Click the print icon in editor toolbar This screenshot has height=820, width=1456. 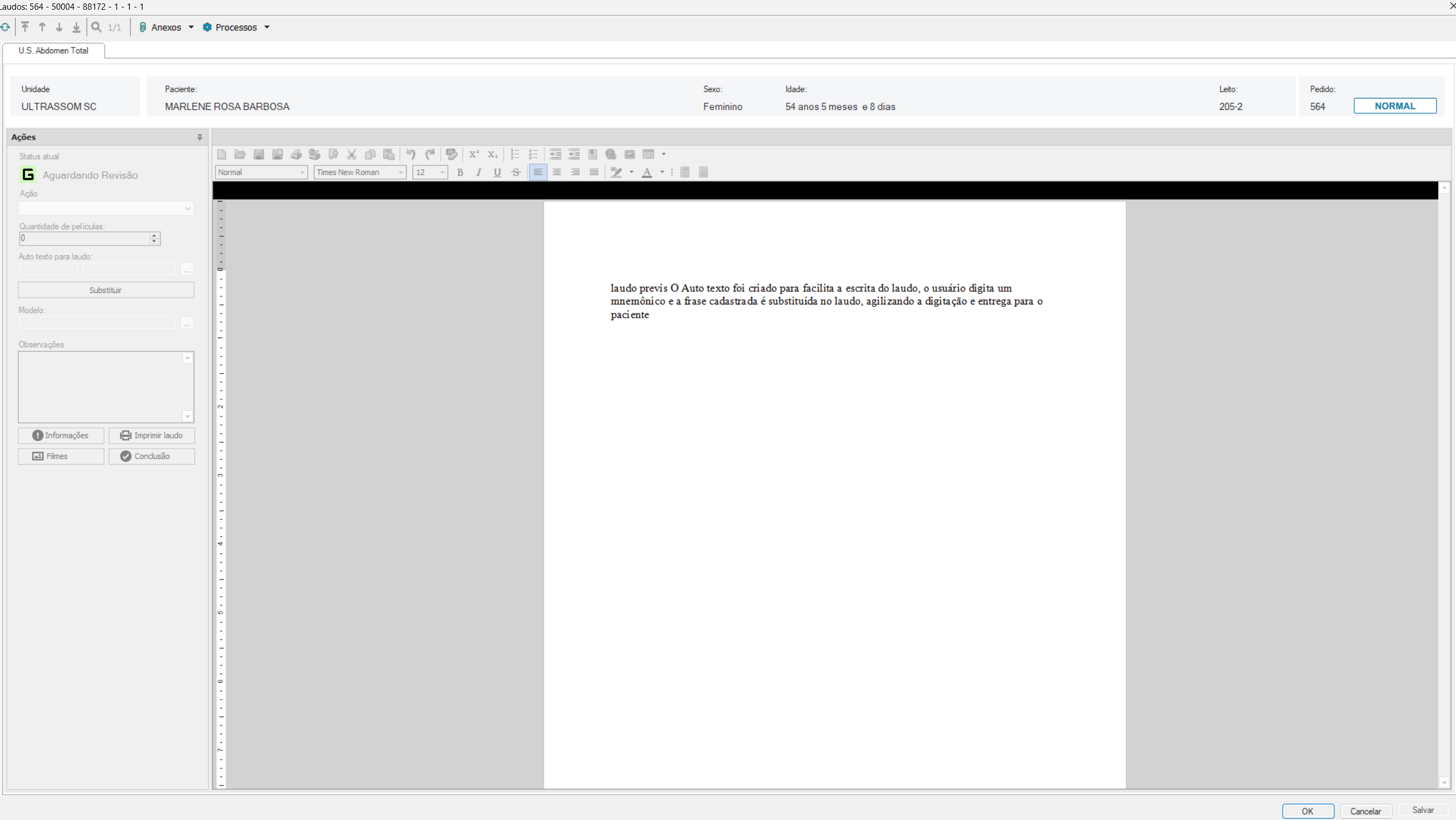pos(296,154)
